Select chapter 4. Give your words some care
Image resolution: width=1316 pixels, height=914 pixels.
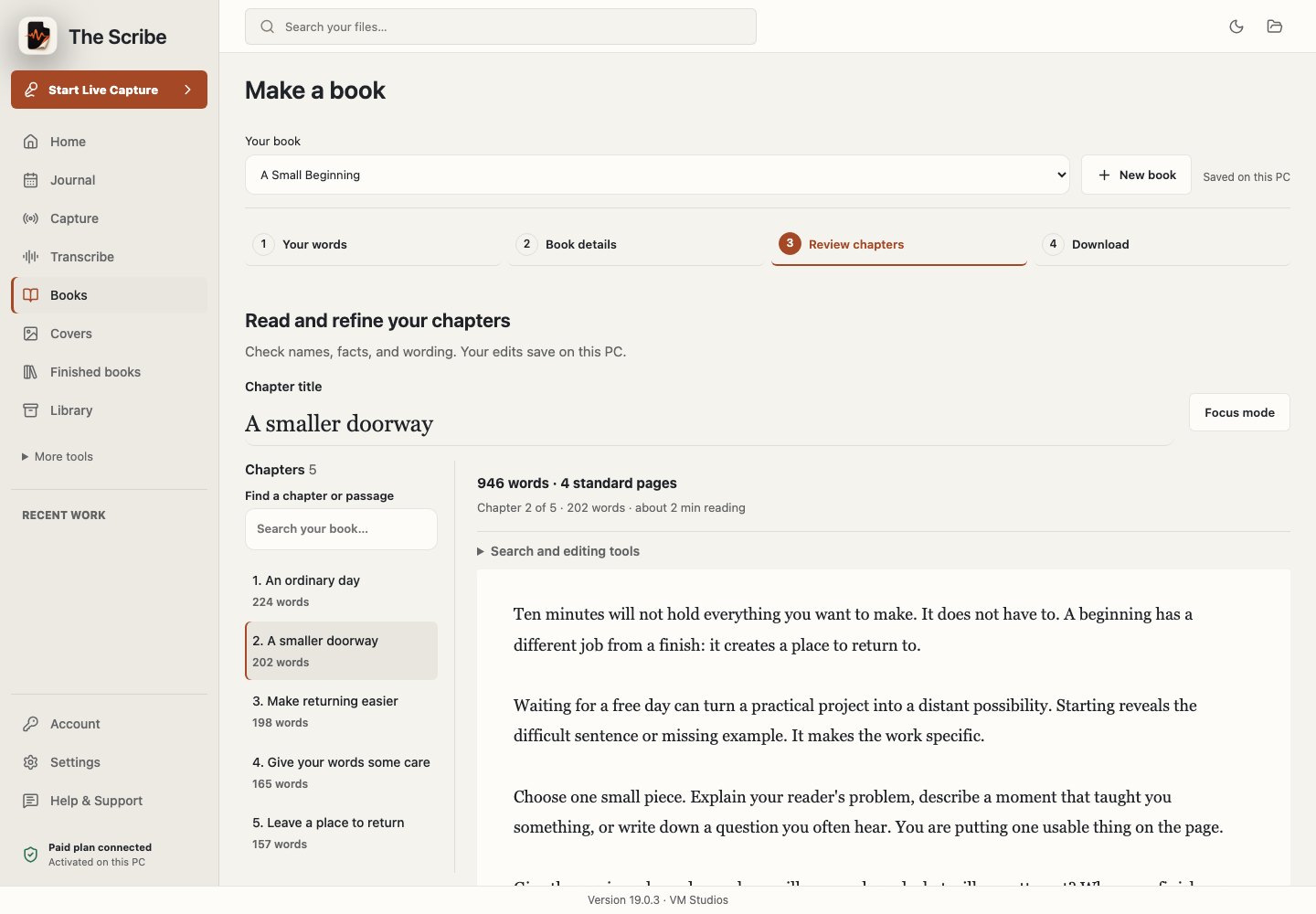(341, 772)
